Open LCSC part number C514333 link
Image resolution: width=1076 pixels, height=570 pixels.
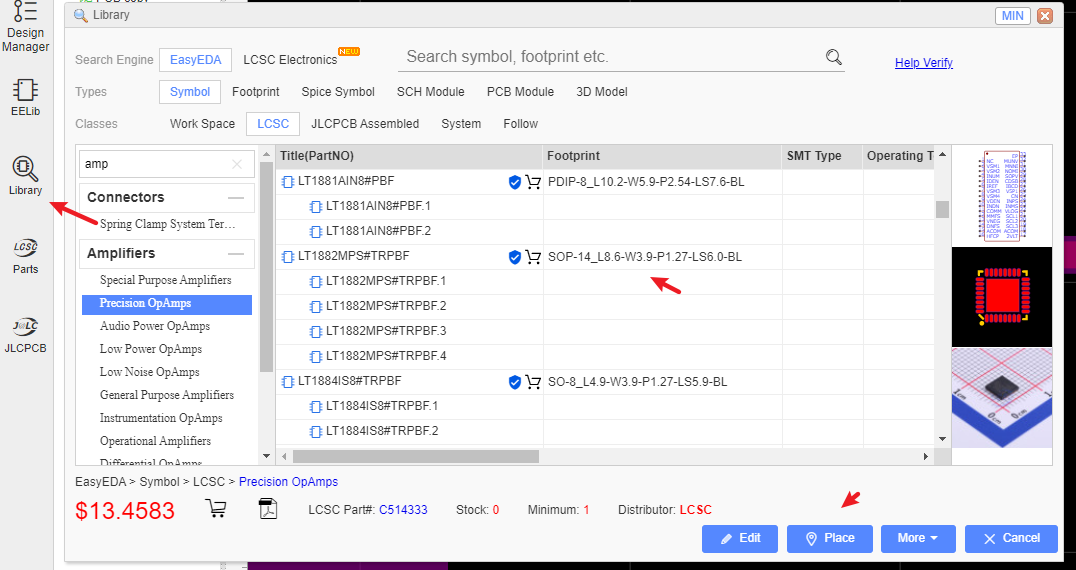[404, 510]
